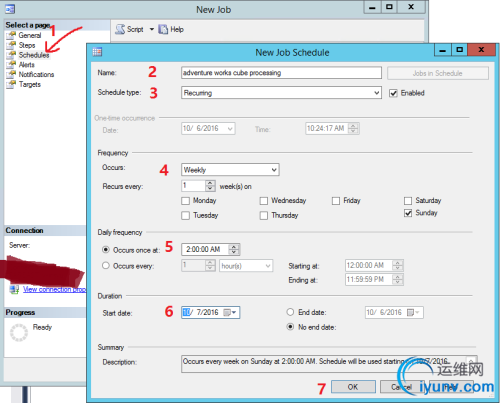Adjust the Starting at time stepper
The height and width of the screenshot is (403, 500).
coord(397,265)
